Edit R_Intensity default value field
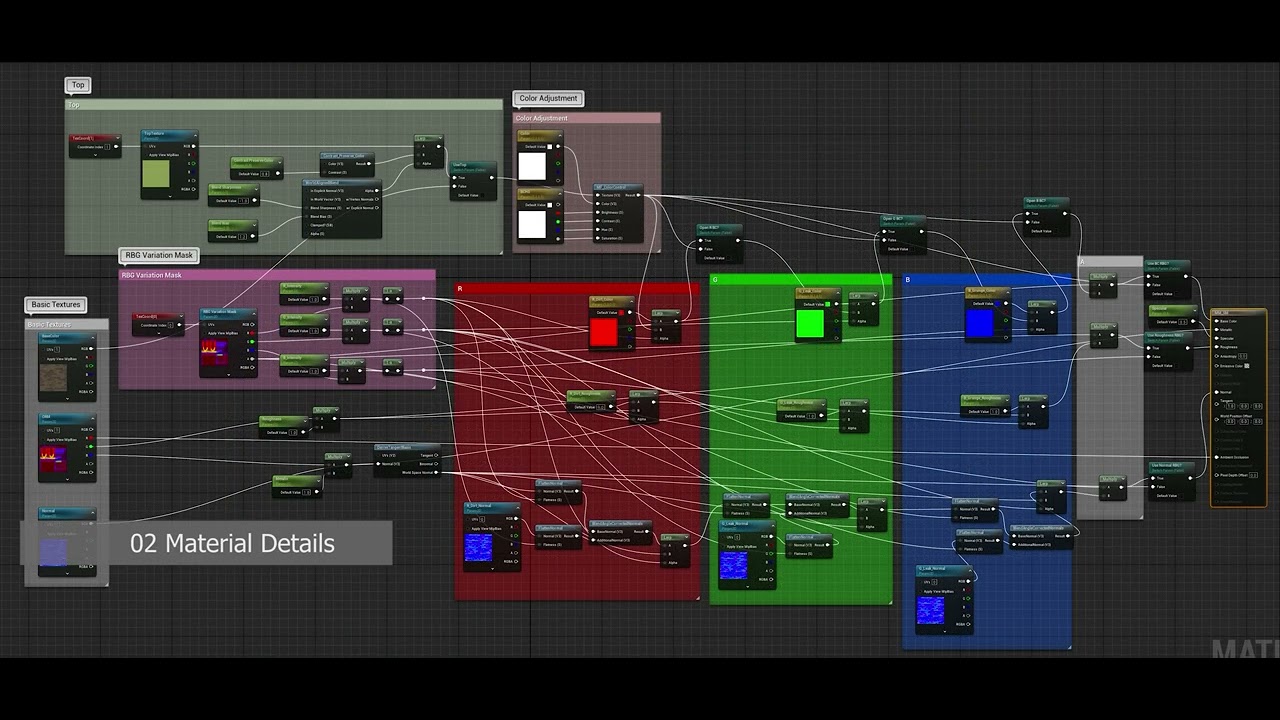The height and width of the screenshot is (720, 1280). tap(314, 300)
